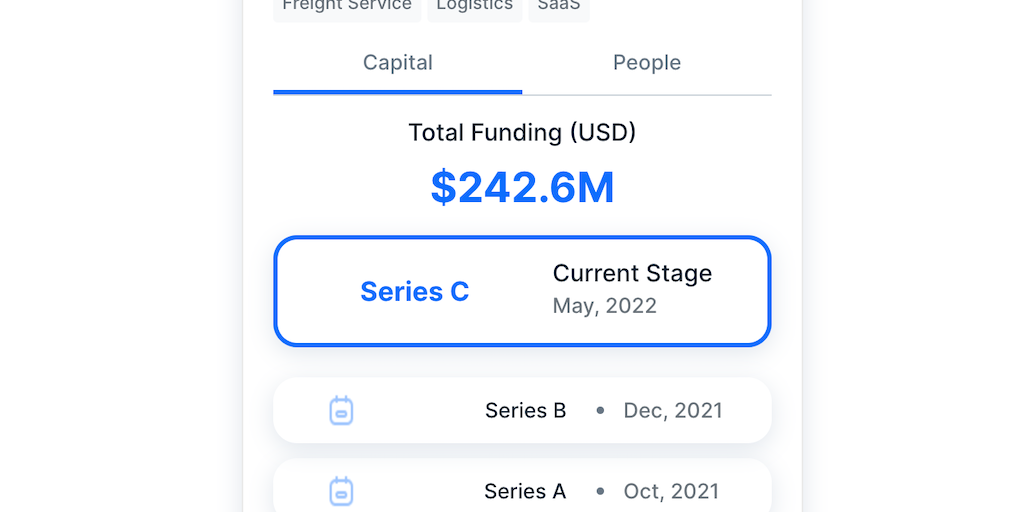The height and width of the screenshot is (512, 1024).
Task: Click the calendar icon in Series A row
Action: pos(341,491)
